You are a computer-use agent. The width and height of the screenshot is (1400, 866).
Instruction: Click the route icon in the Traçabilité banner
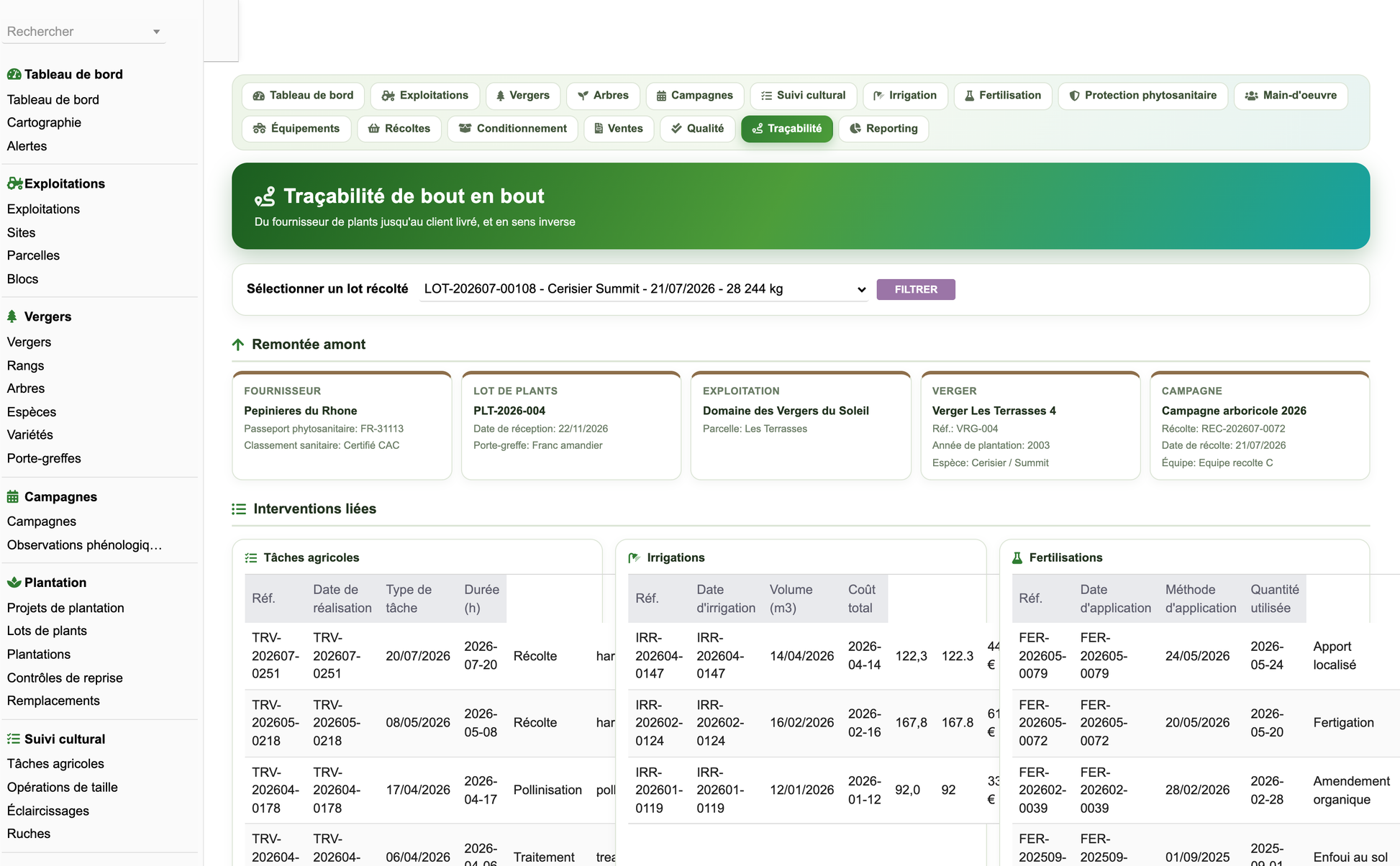click(265, 196)
